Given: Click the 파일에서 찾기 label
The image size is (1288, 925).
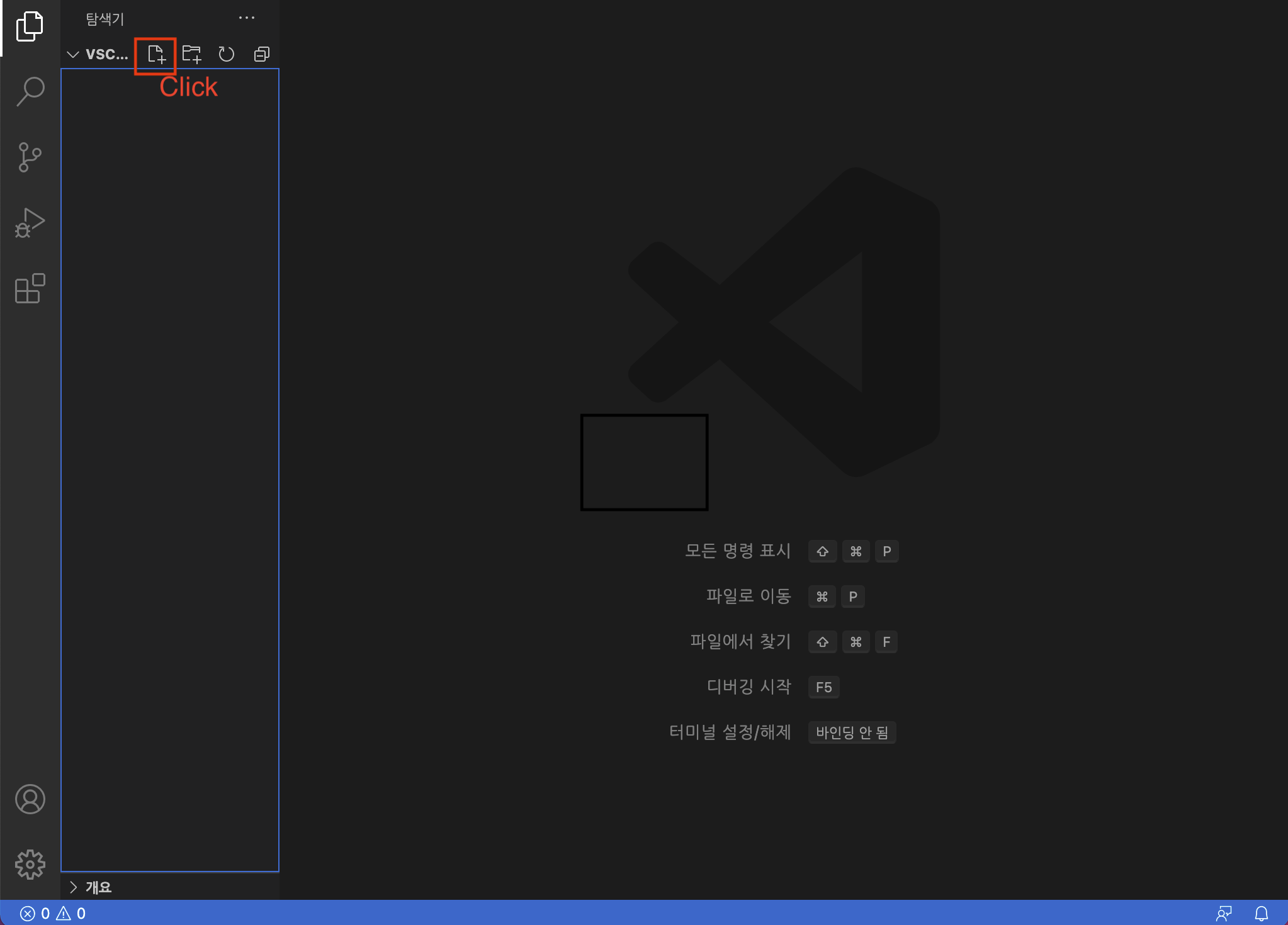Looking at the screenshot, I should coord(740,641).
